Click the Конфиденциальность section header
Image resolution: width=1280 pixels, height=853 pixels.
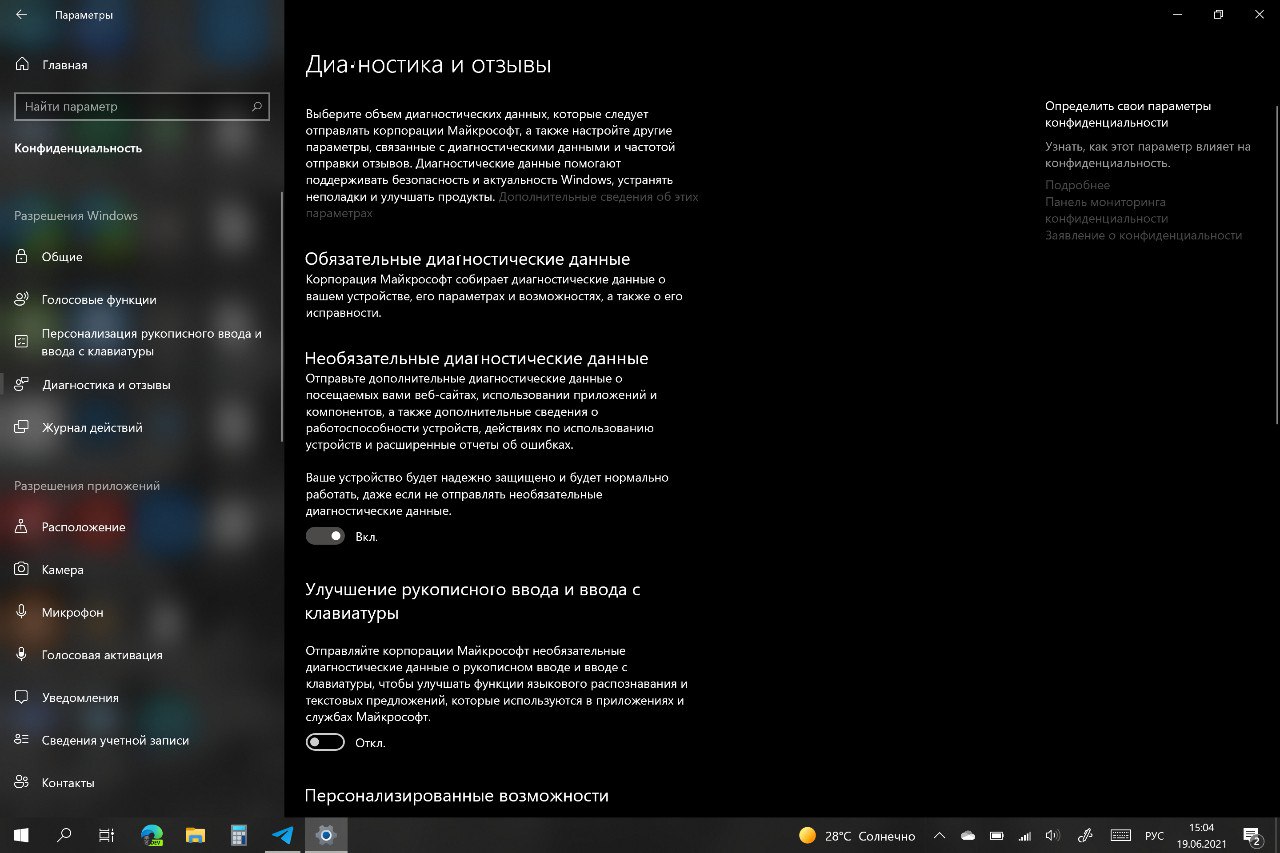click(x=78, y=148)
